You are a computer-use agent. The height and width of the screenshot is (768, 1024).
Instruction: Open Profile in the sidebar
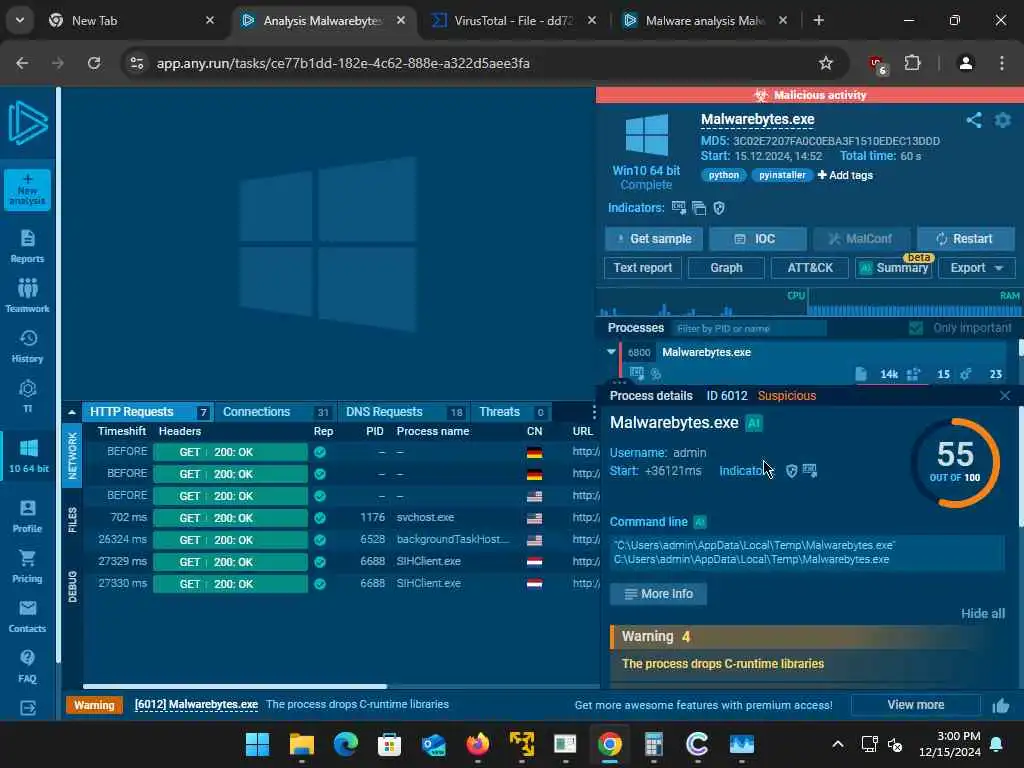pos(27,516)
